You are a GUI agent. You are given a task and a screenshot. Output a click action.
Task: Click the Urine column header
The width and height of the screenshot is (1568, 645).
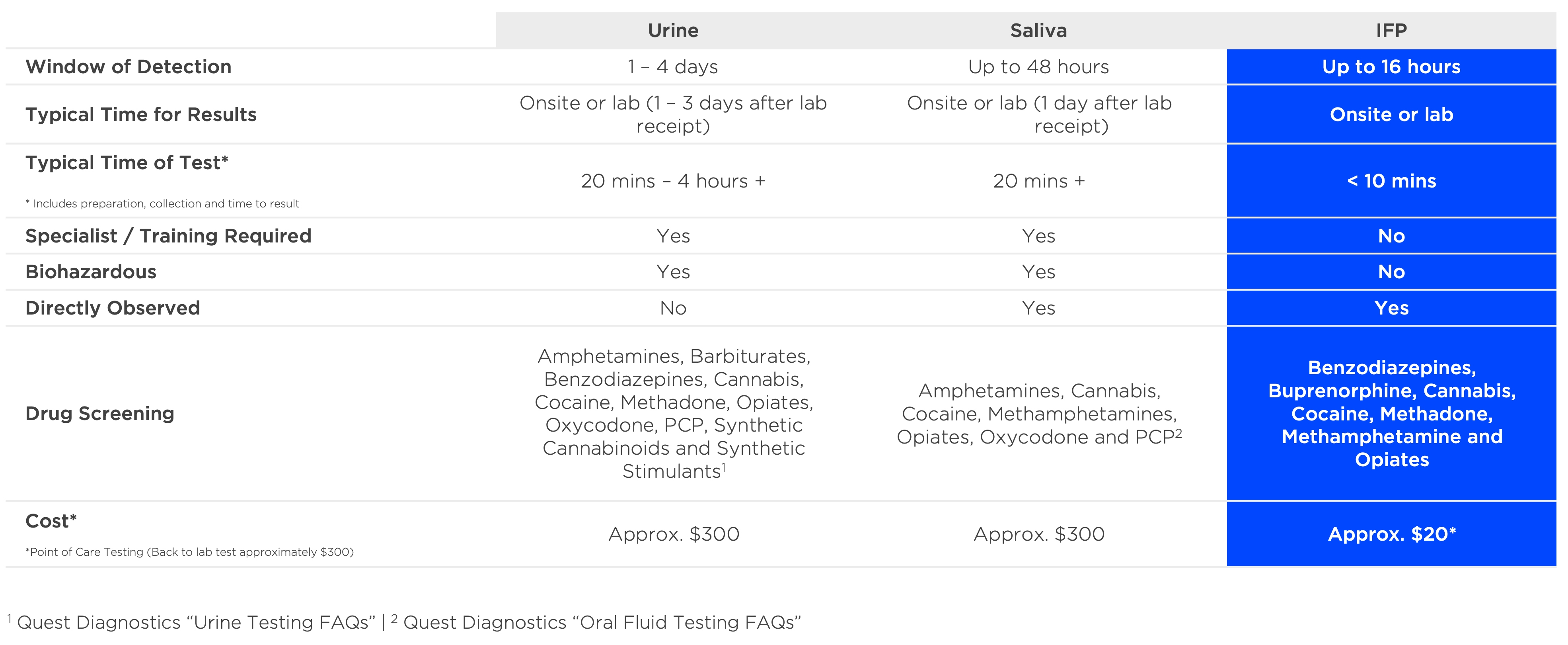click(673, 30)
